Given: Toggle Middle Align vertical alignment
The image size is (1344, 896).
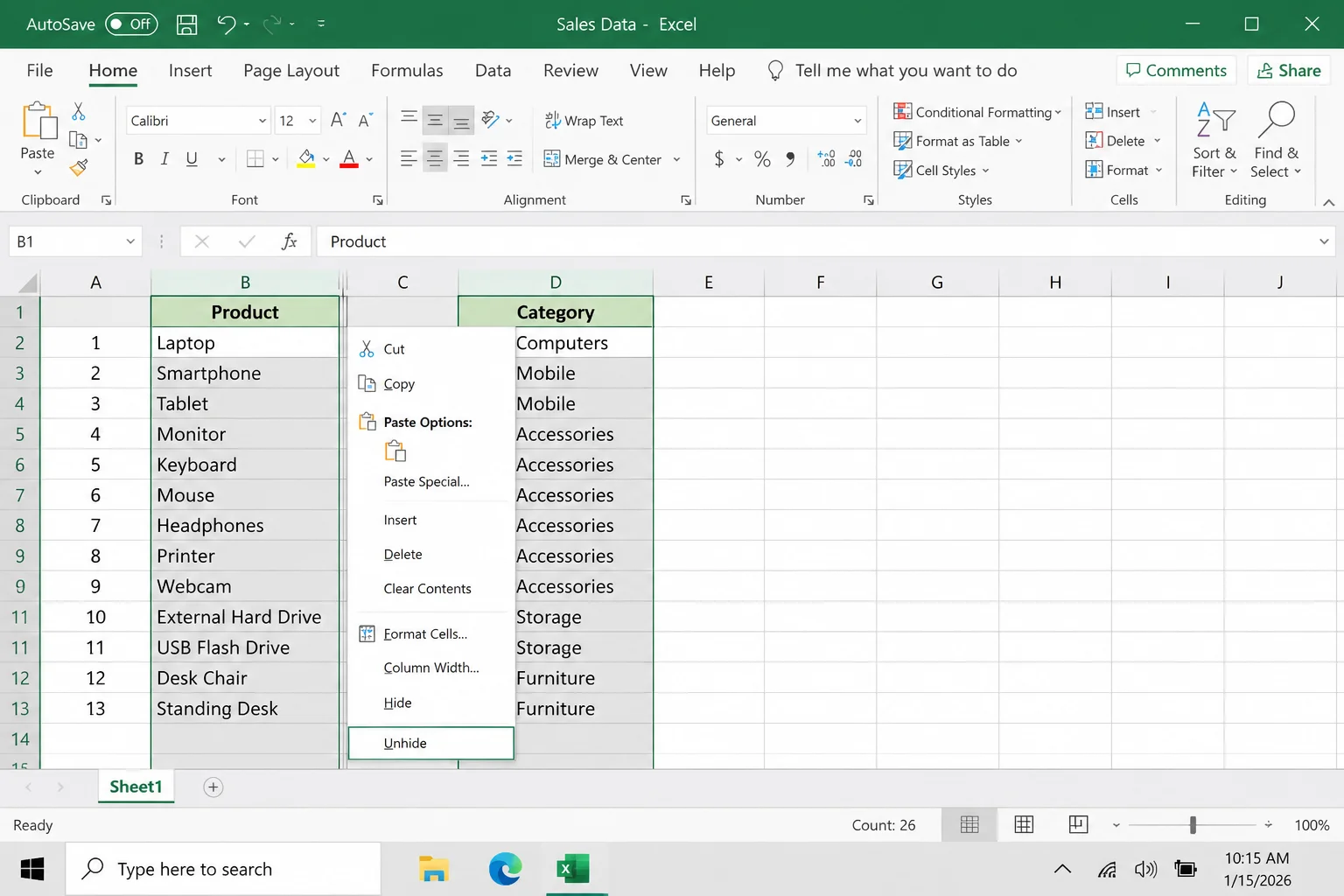Looking at the screenshot, I should click(435, 120).
